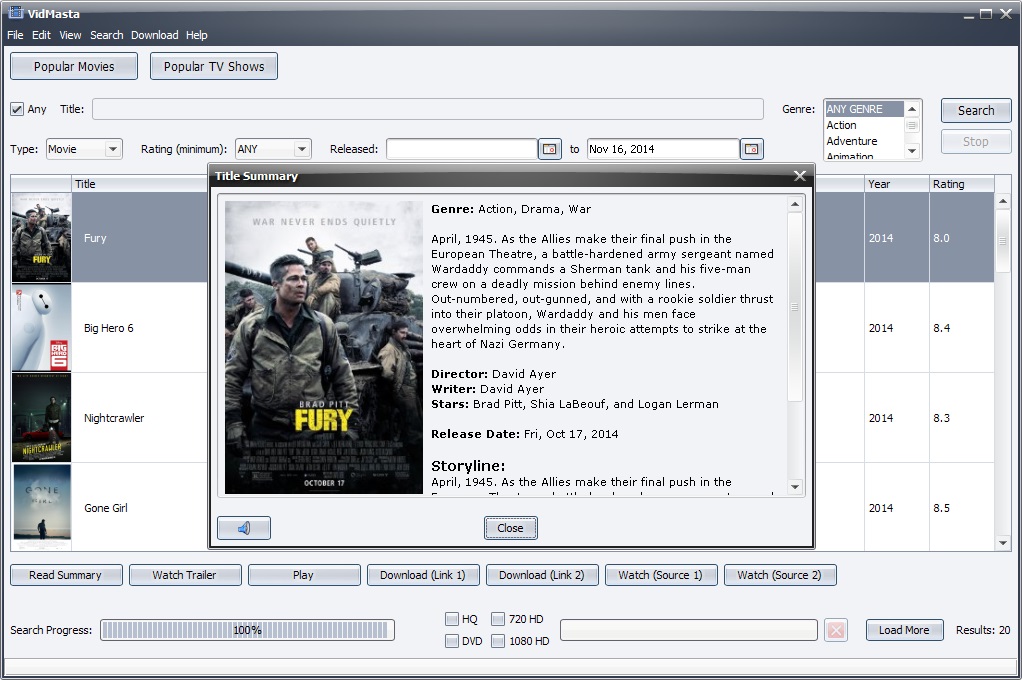Image resolution: width=1022 pixels, height=680 pixels.
Task: Open the File menu
Action: click(15, 35)
